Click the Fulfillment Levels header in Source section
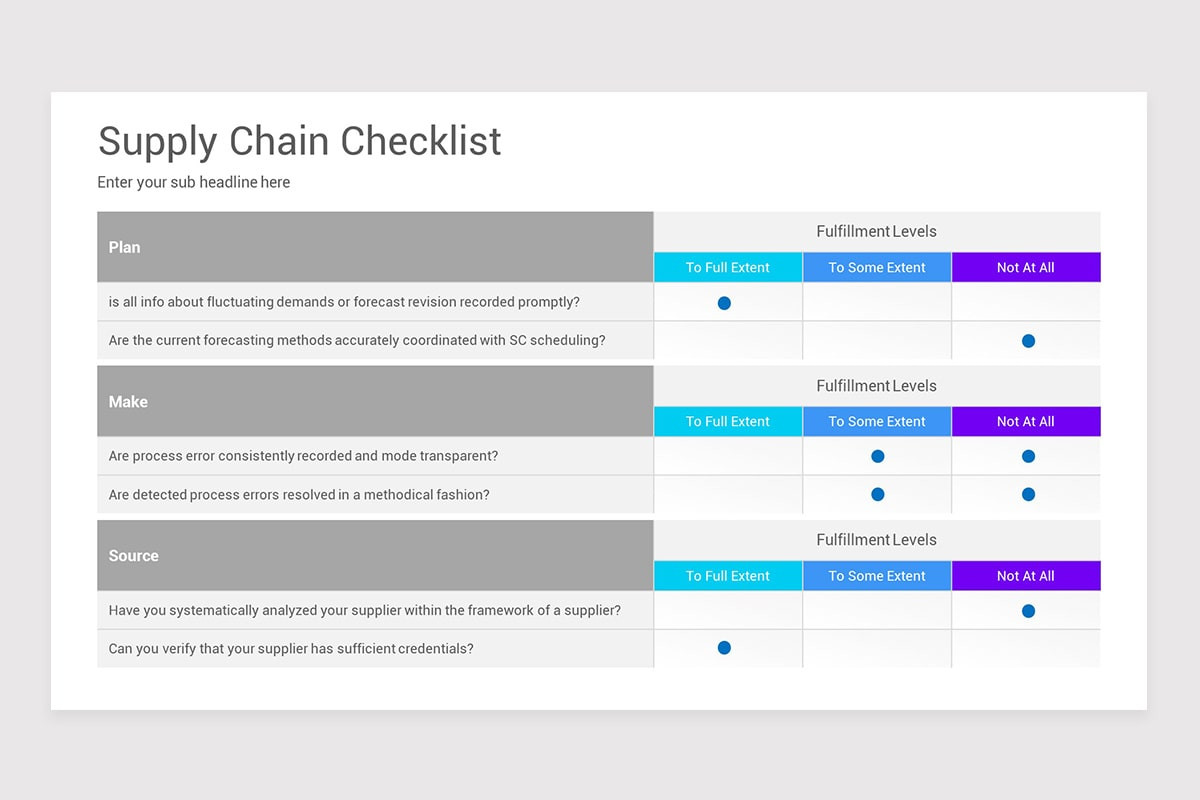The image size is (1200, 800). (x=877, y=540)
